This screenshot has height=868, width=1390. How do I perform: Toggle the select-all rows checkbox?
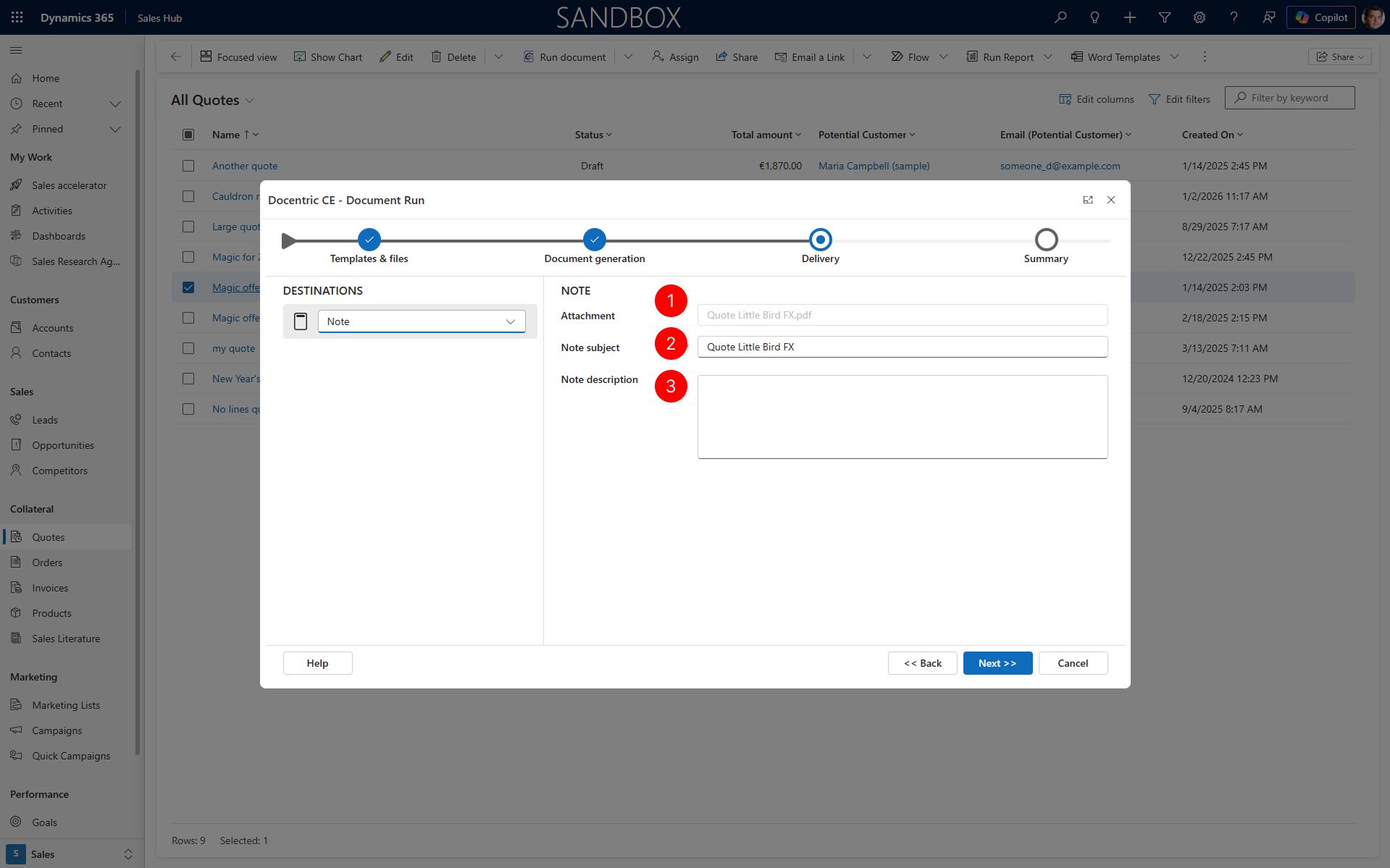click(188, 135)
